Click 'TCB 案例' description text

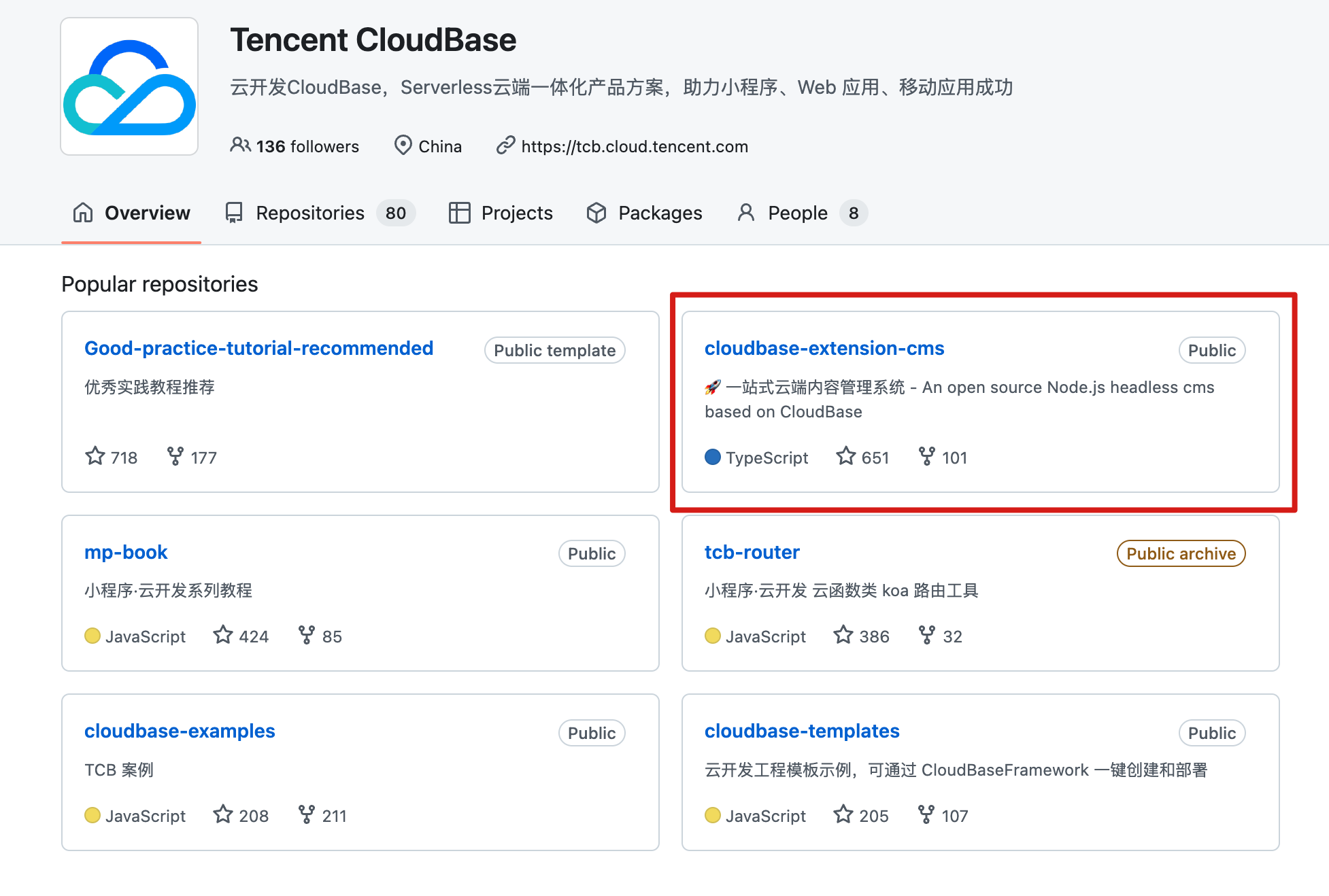[x=119, y=770]
